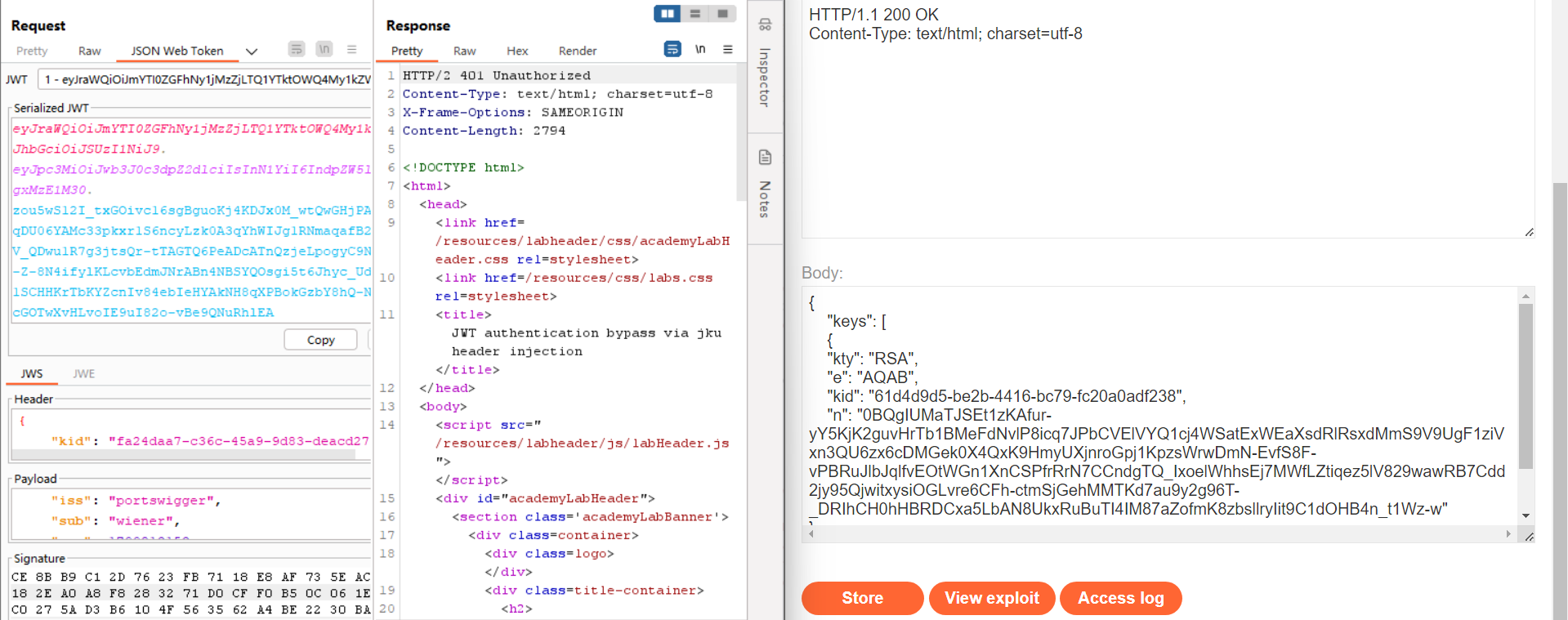Click the Response pane heading
The width and height of the screenshot is (1568, 620).
[x=418, y=25]
